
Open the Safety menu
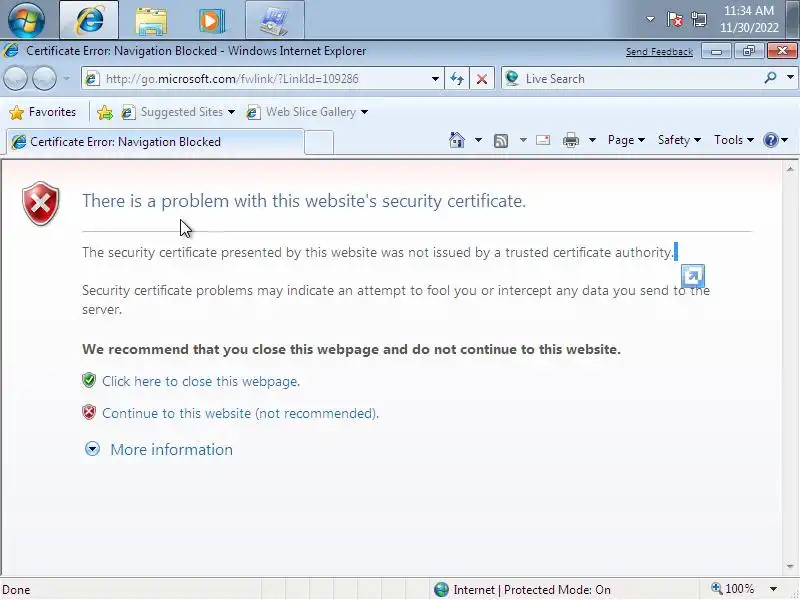679,140
